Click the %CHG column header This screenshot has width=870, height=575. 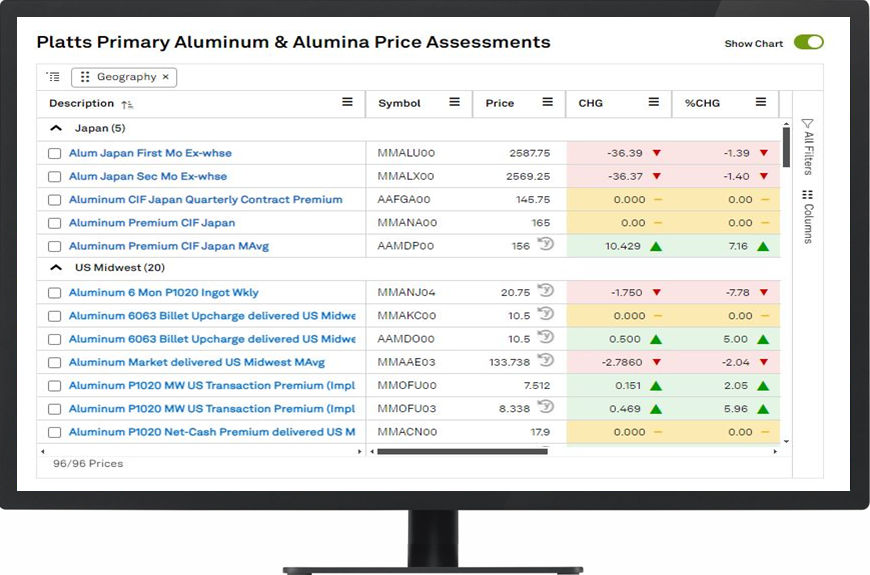(702, 103)
